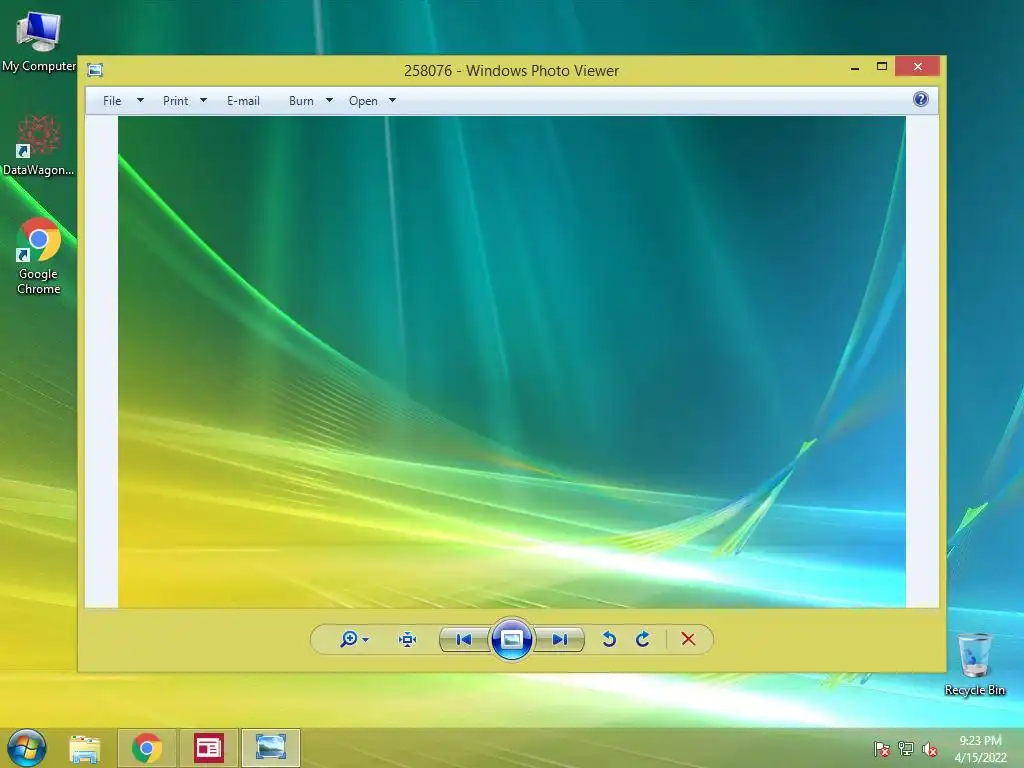Expand the Open dropdown arrow
Image resolution: width=1024 pixels, height=768 pixels.
coord(392,101)
